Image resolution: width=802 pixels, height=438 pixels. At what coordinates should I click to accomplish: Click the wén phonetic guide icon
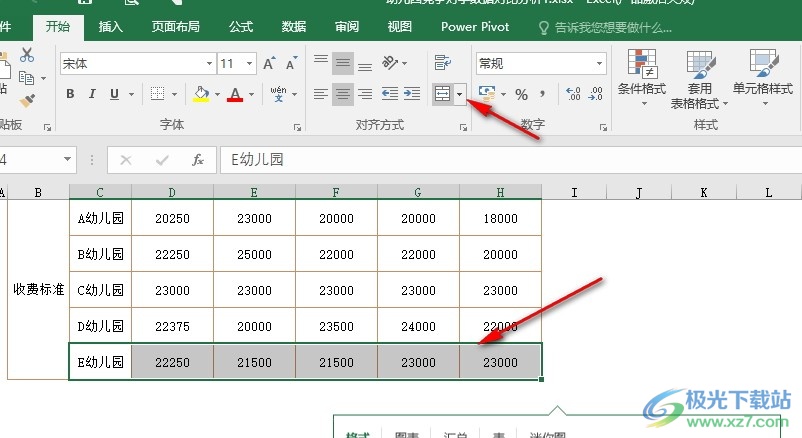coord(278,94)
